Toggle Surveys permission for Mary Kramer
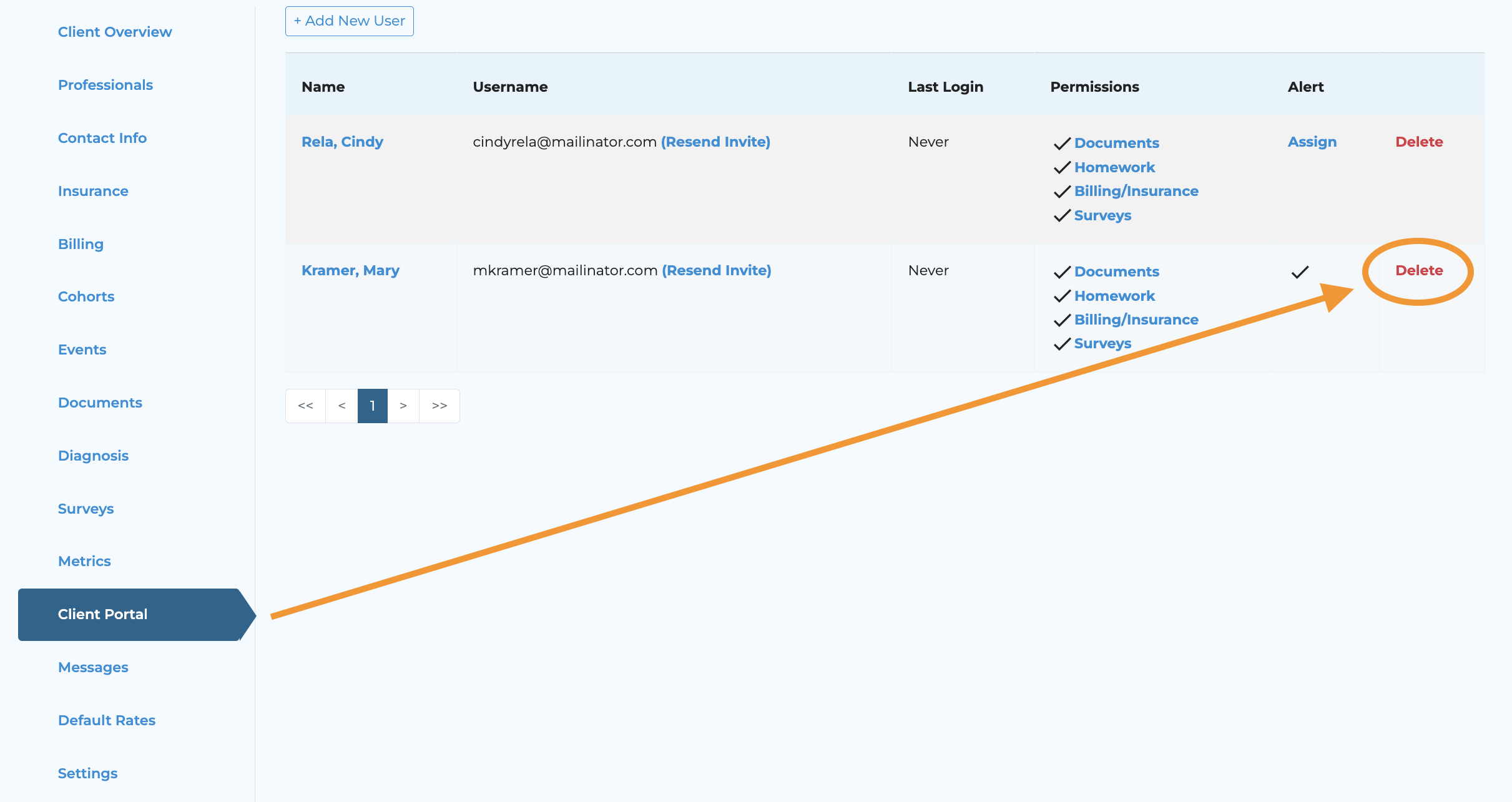 coord(1102,343)
